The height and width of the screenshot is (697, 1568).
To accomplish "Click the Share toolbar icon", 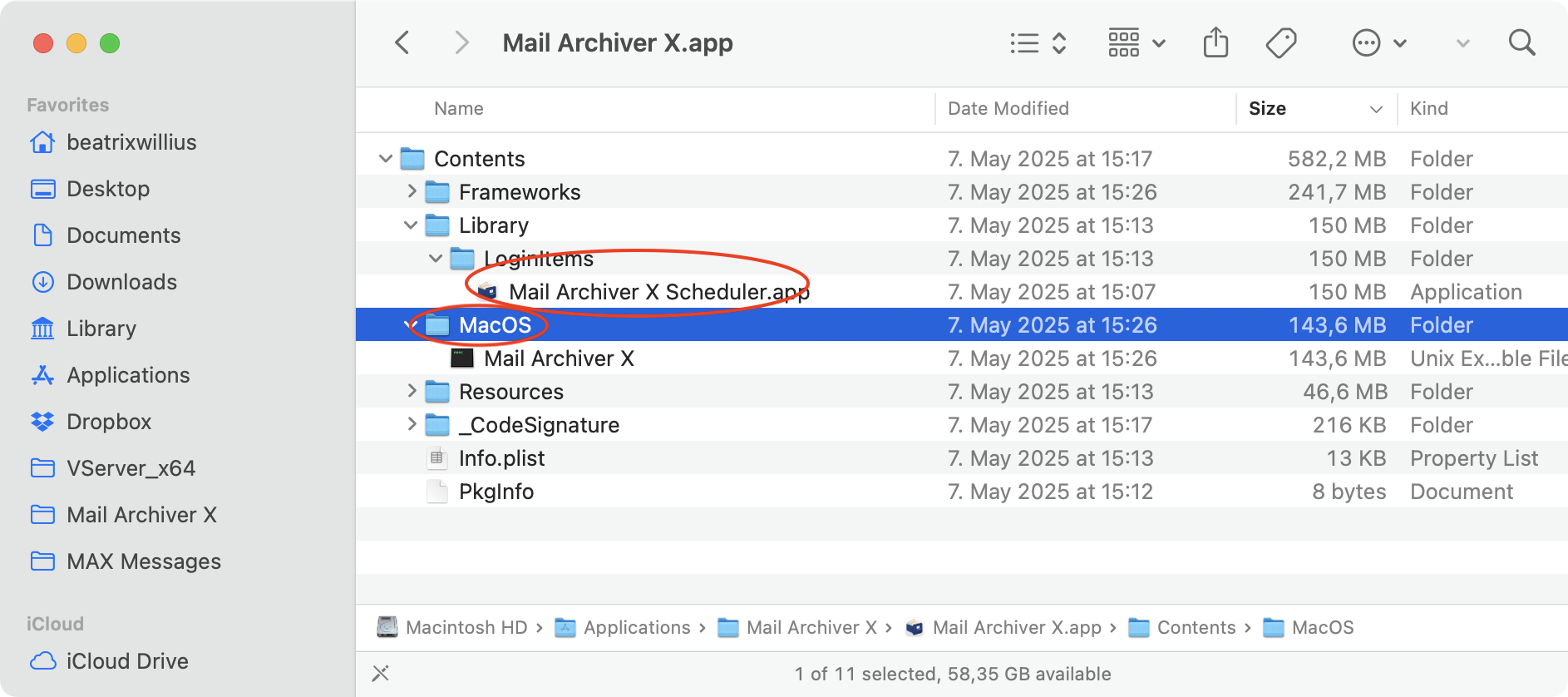I will 1215,42.
